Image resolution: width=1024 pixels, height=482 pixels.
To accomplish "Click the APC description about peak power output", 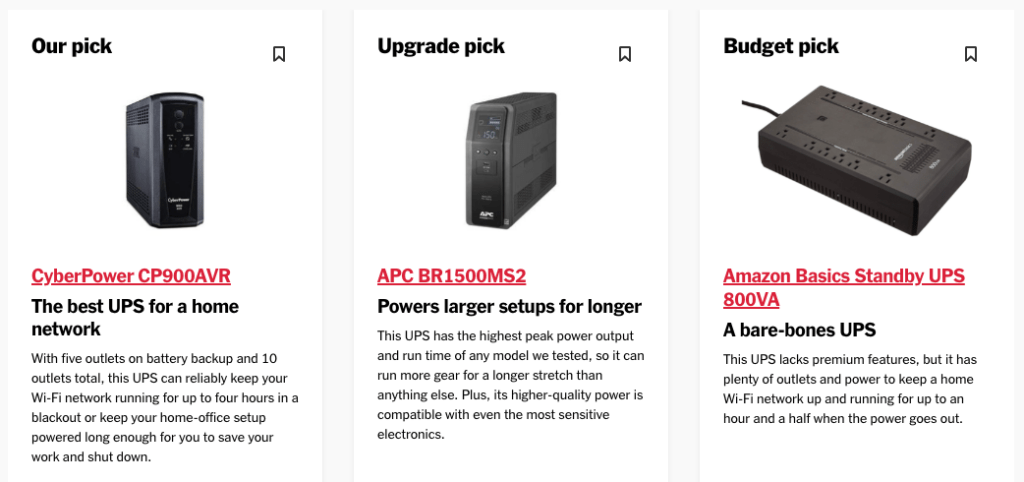I will pos(511,385).
